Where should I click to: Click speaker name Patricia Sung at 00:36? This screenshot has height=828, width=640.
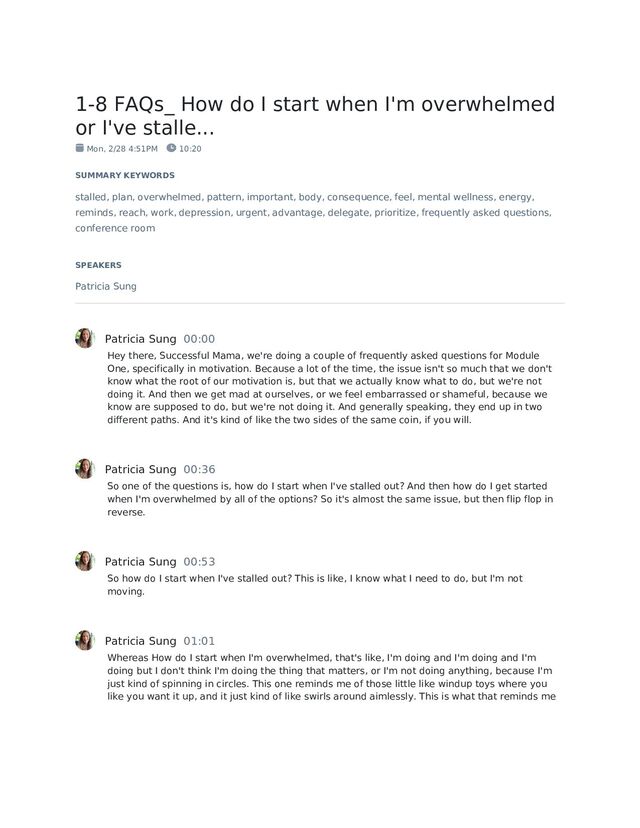pyautogui.click(x=140, y=469)
